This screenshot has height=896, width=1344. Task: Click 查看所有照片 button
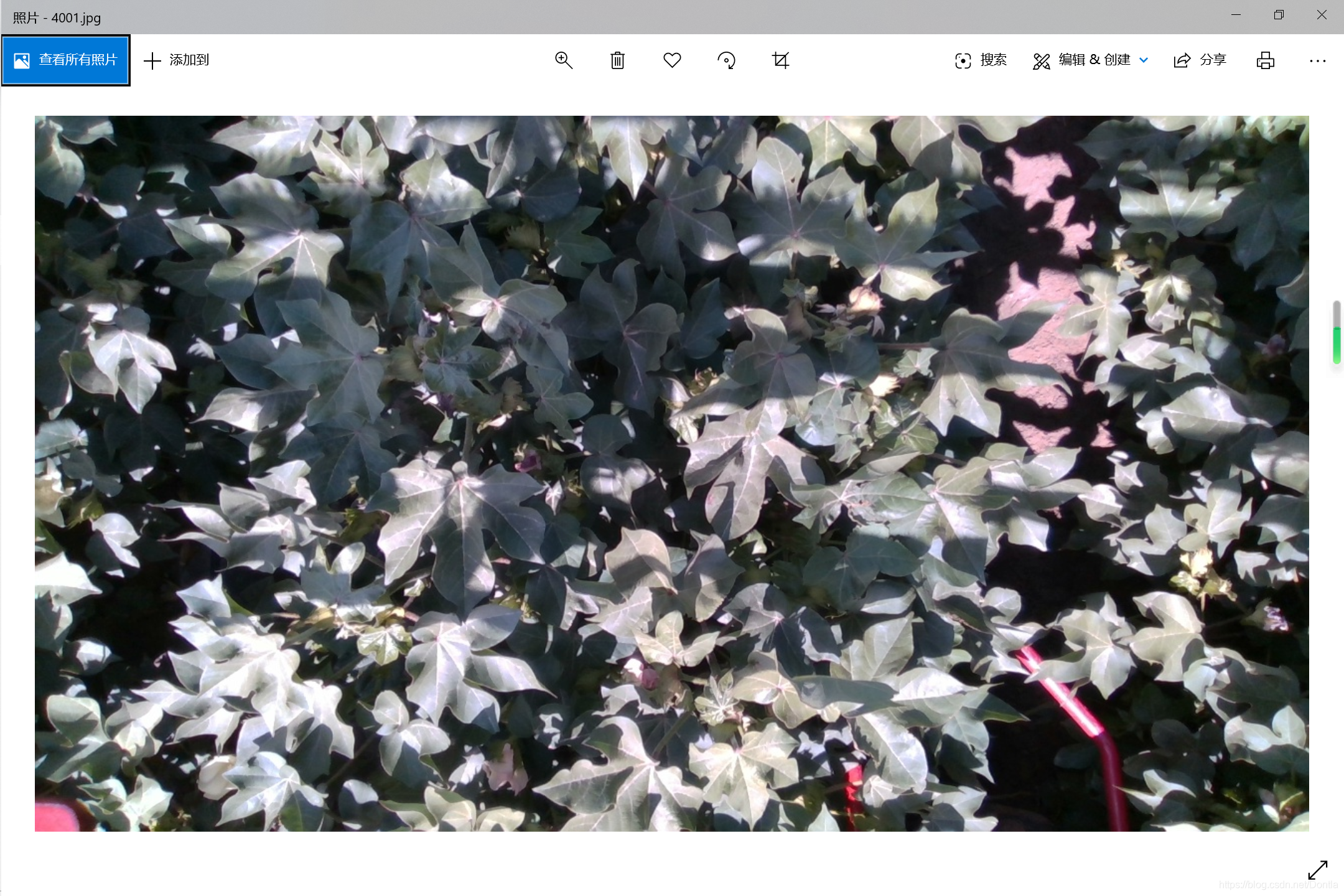[66, 60]
